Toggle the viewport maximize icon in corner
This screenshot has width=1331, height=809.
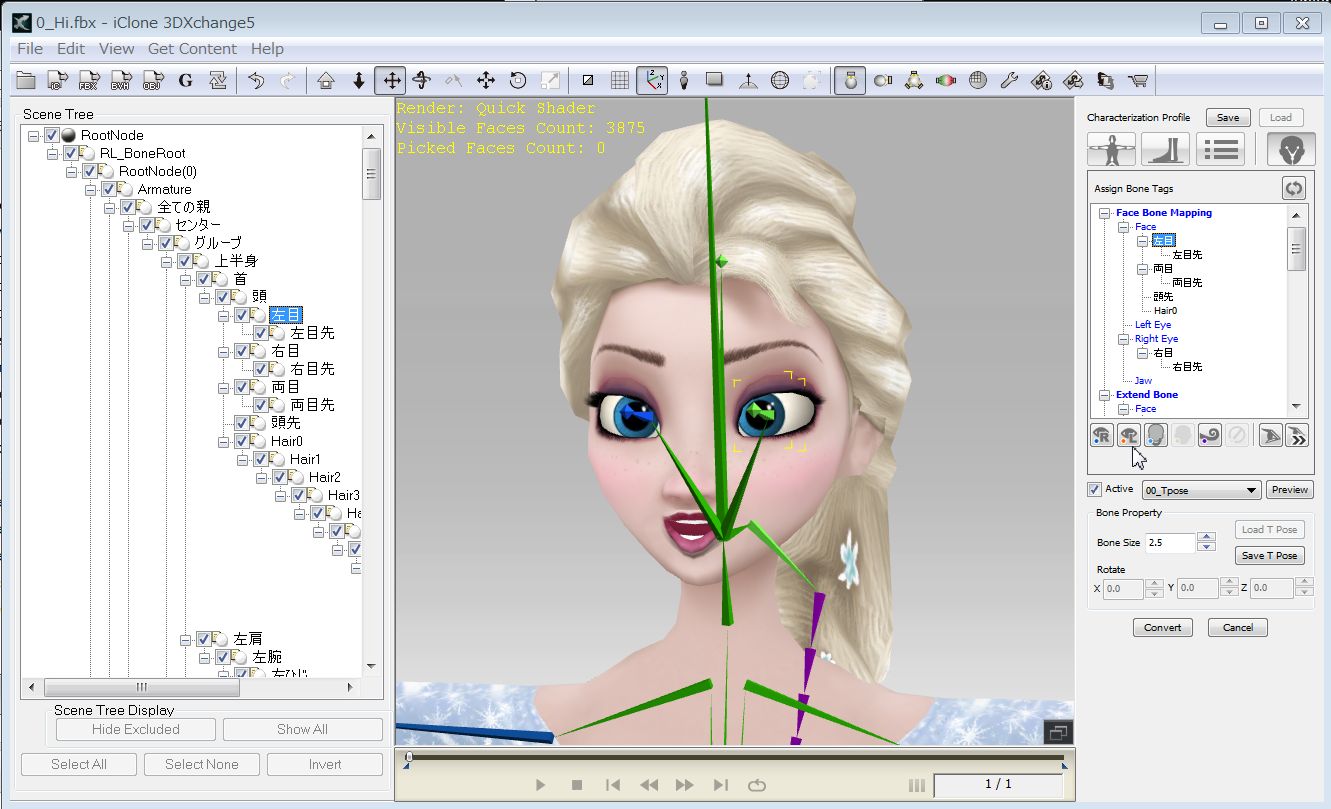[1057, 732]
